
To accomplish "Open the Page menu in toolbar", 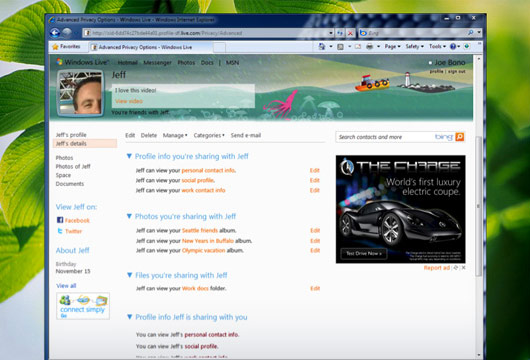I will (x=392, y=47).
